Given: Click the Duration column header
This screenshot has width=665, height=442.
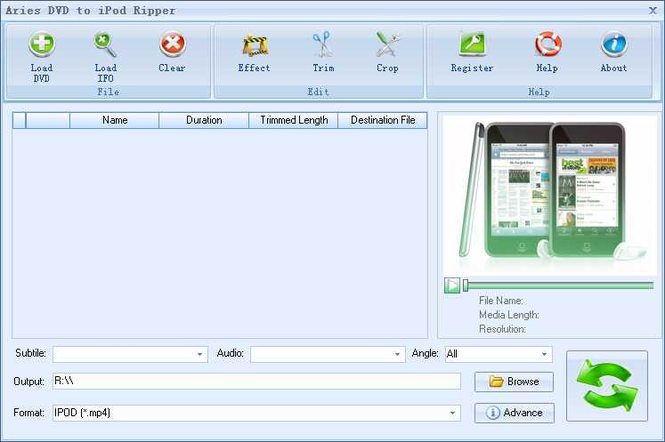Looking at the screenshot, I should click(x=204, y=120).
